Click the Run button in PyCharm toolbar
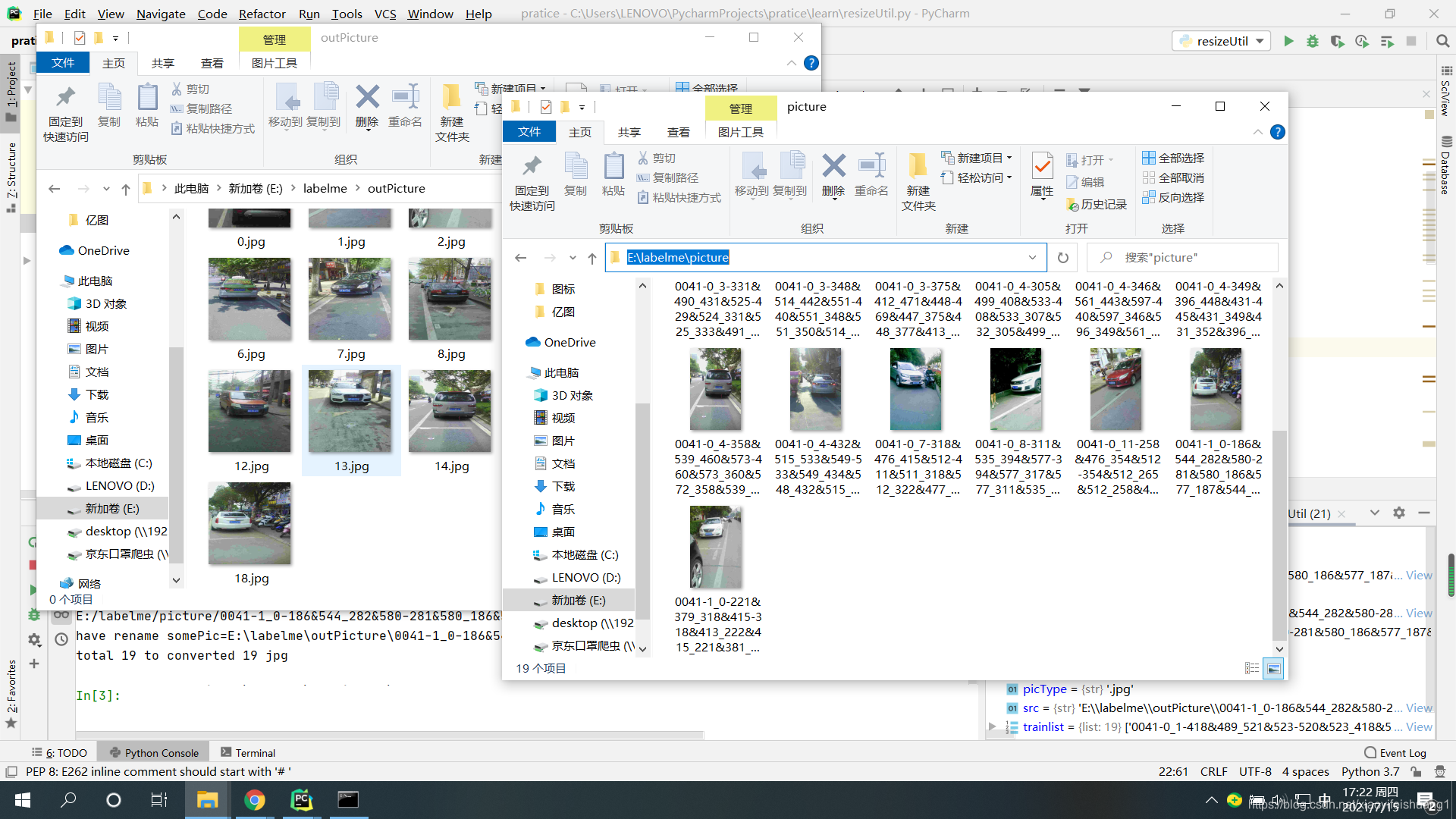The width and height of the screenshot is (1456, 819). pos(1288,41)
